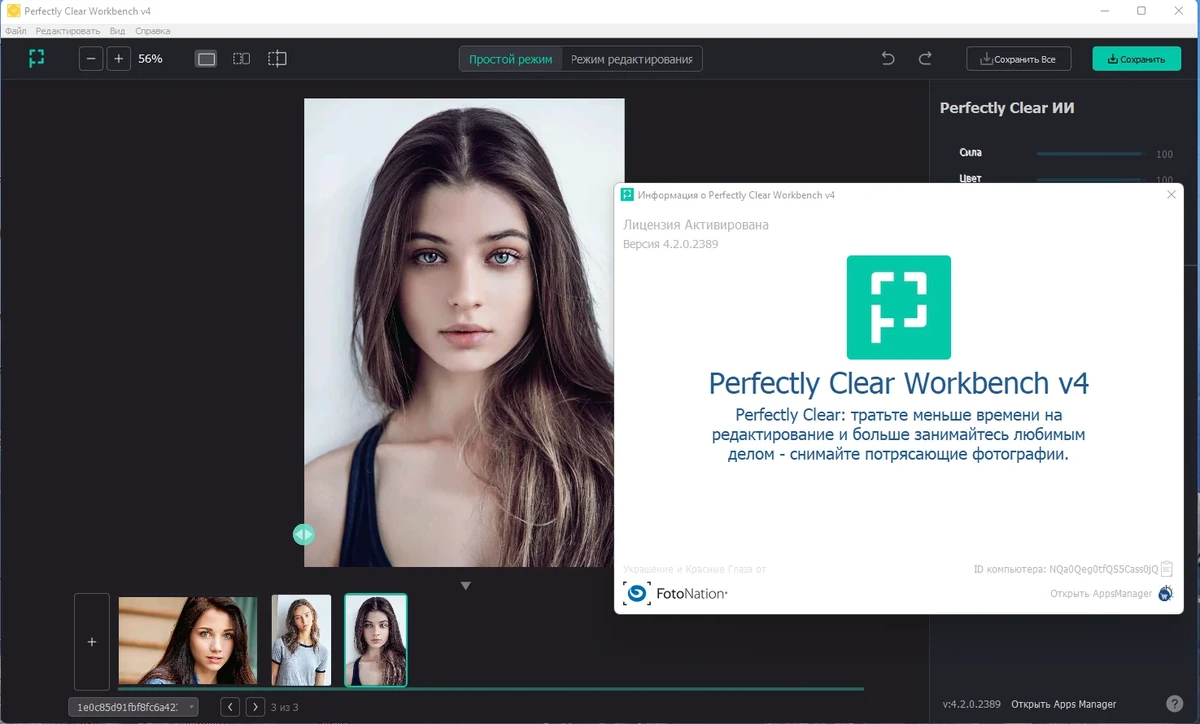Open the Справка menu
Viewport: 1200px width, 724px height.
[152, 31]
